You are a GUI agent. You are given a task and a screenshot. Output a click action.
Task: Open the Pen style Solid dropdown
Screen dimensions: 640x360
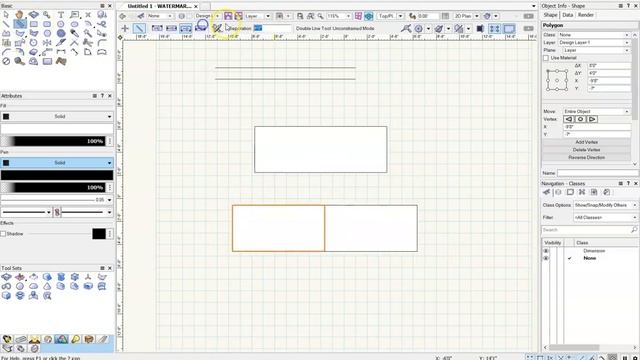tap(57, 163)
